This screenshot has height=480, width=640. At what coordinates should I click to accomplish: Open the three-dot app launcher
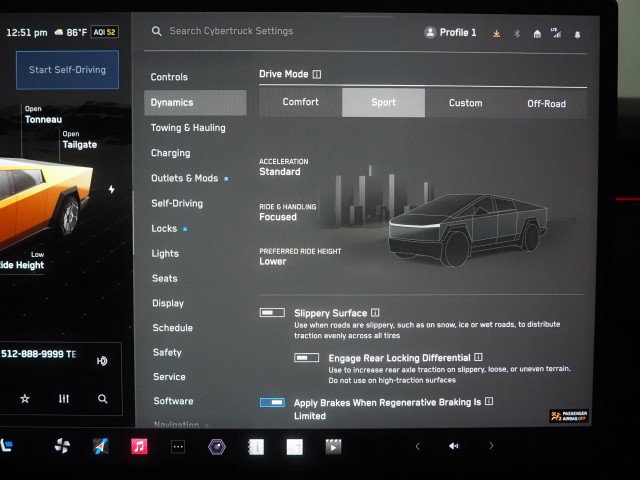178,447
